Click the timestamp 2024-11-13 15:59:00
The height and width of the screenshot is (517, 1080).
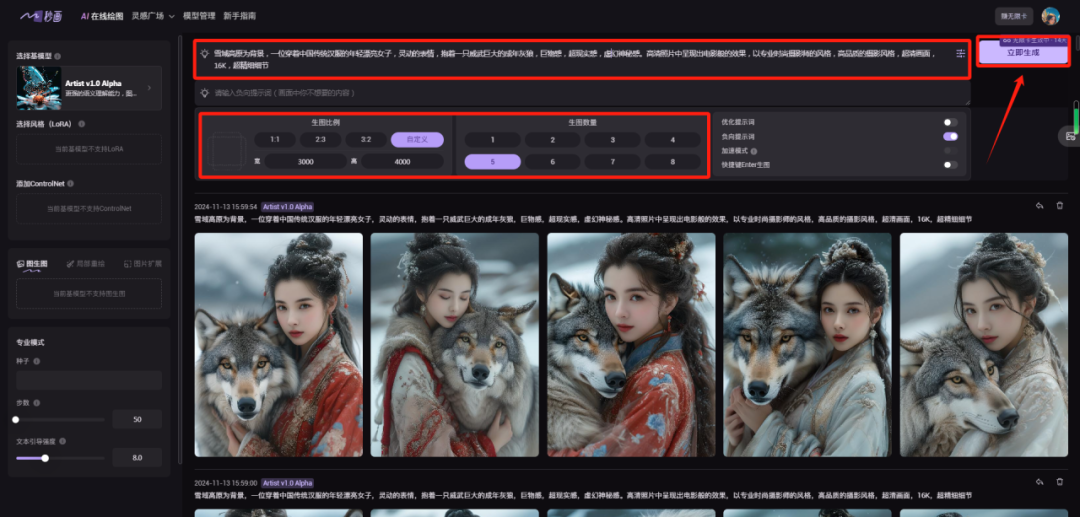226,483
